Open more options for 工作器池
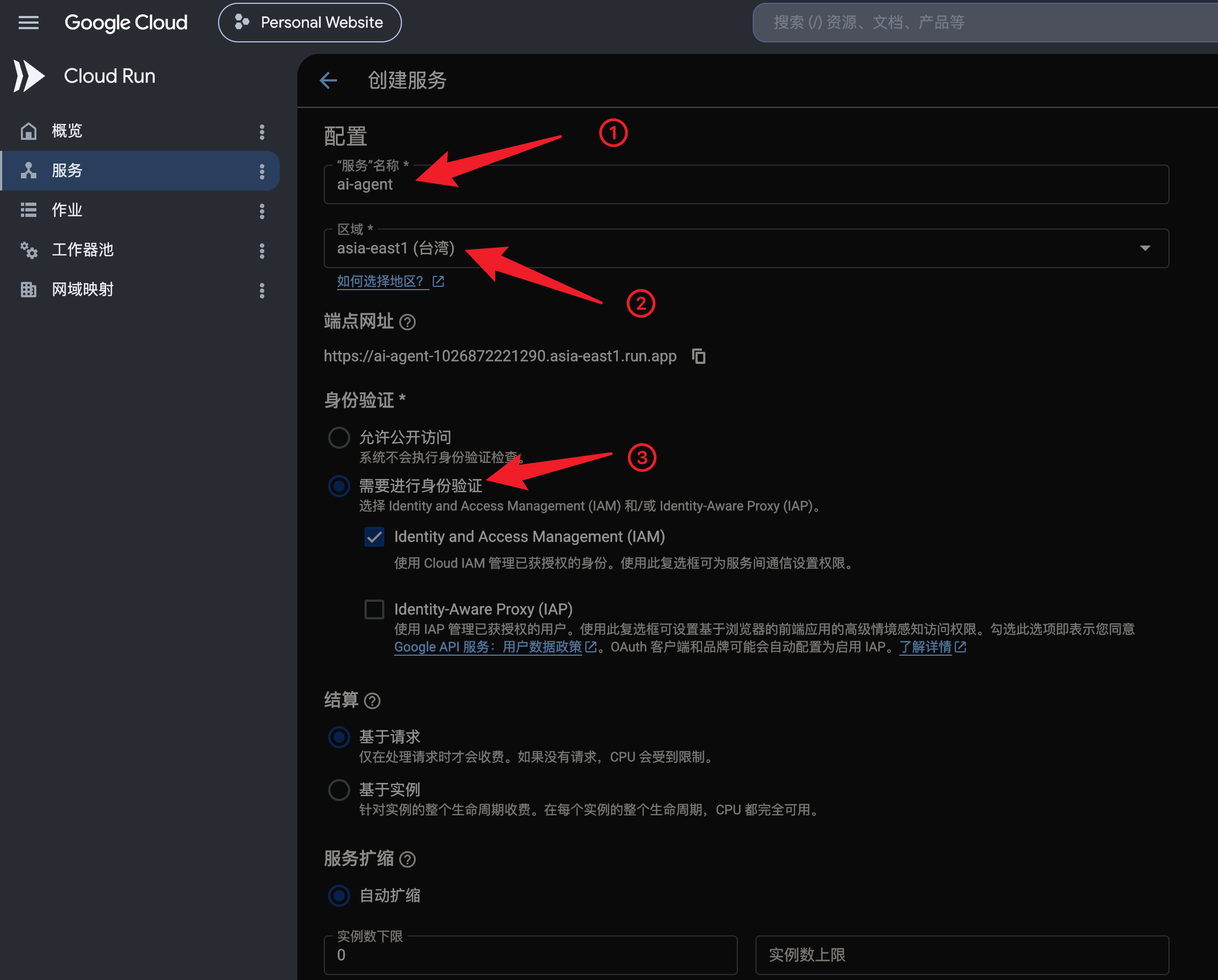This screenshot has height=980, width=1218. click(262, 251)
